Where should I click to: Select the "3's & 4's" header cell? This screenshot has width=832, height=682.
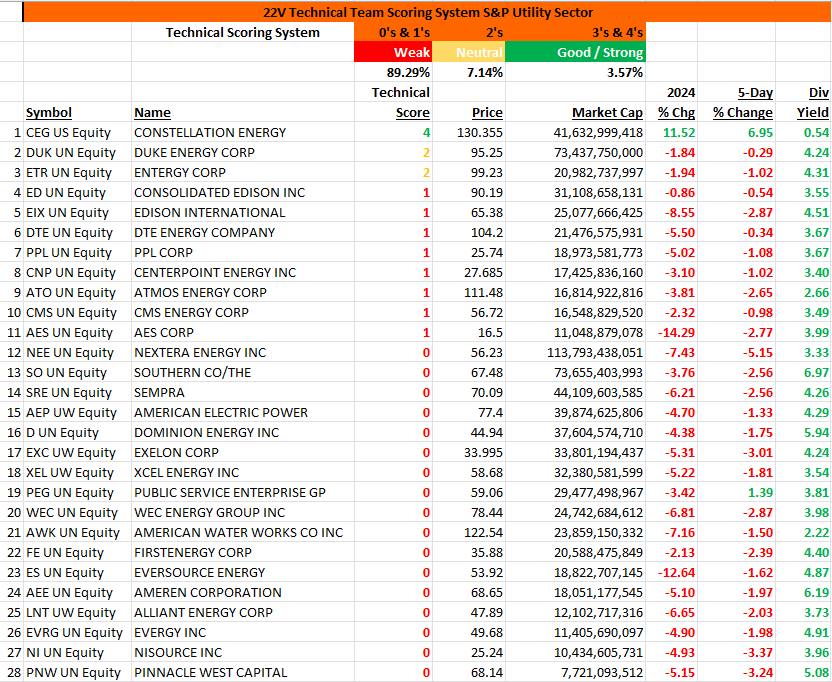[x=575, y=32]
